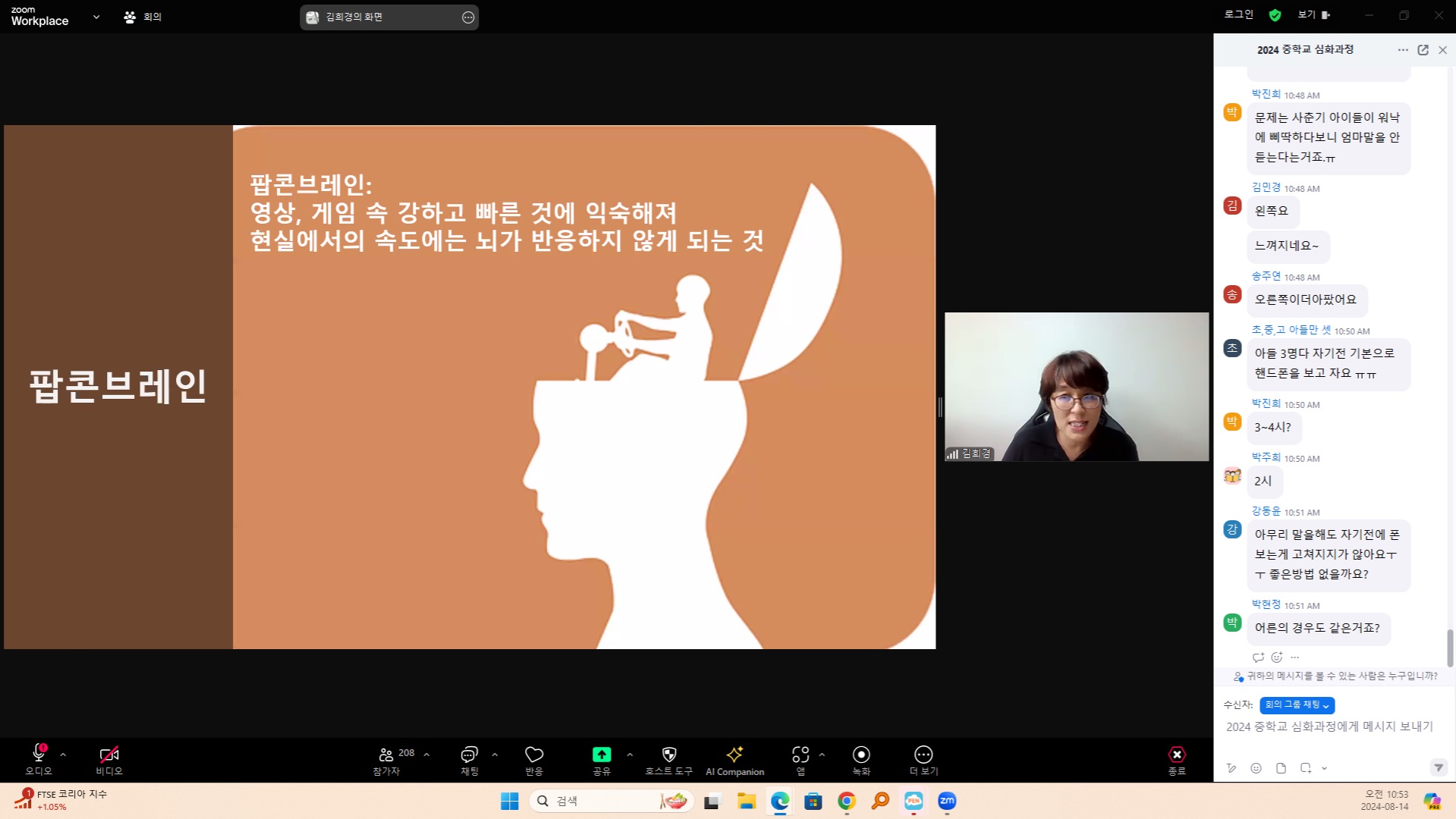
Task: Open 더 보기 more options
Action: pos(923,760)
